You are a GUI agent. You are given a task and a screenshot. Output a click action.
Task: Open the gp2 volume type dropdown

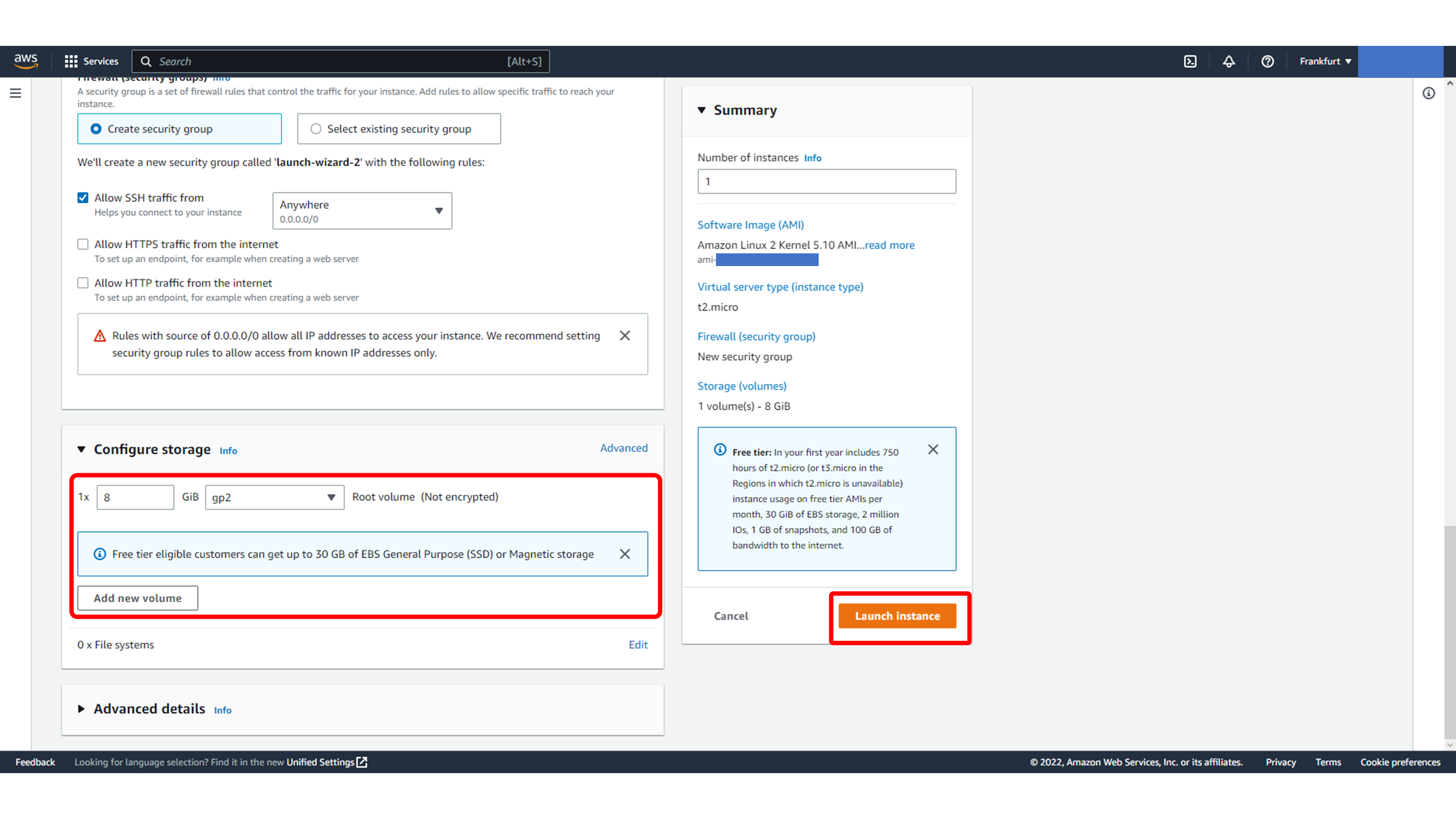point(274,497)
